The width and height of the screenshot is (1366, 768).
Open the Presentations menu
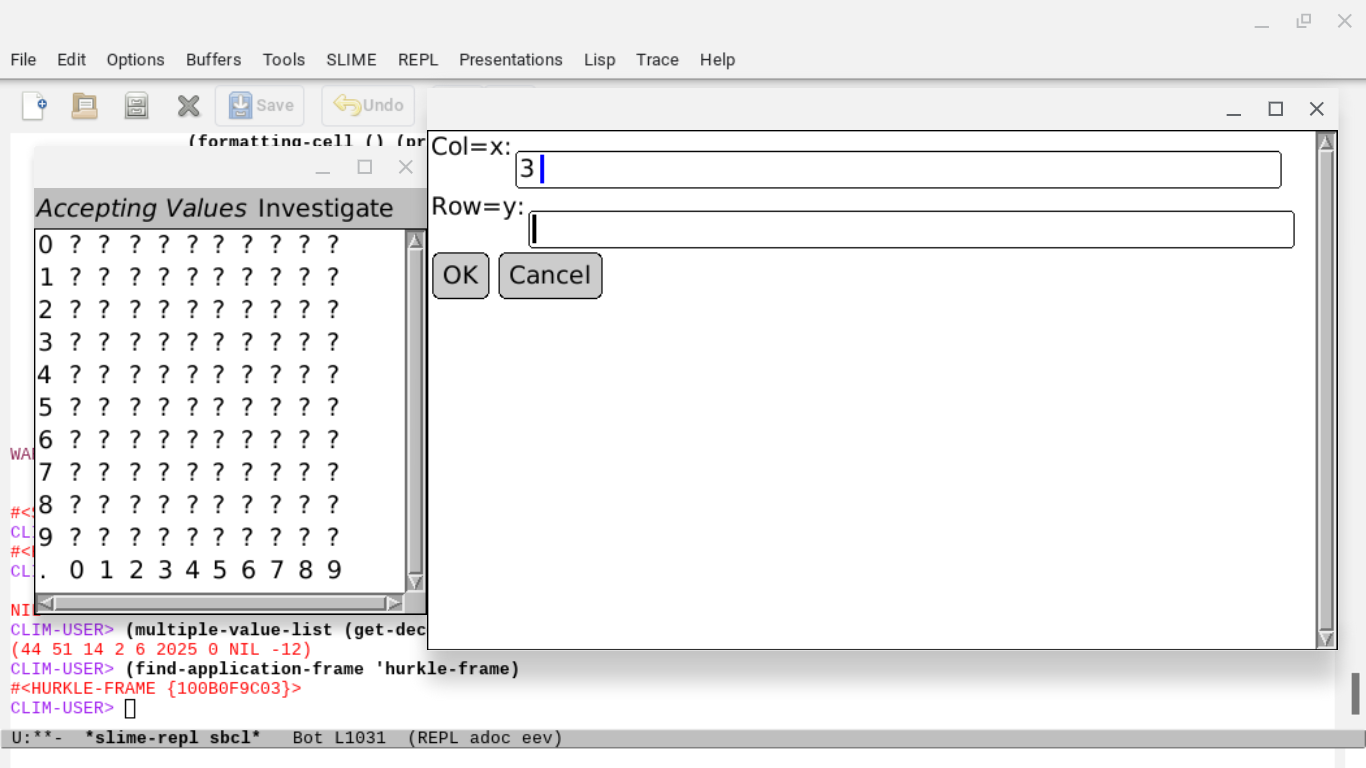(x=510, y=60)
